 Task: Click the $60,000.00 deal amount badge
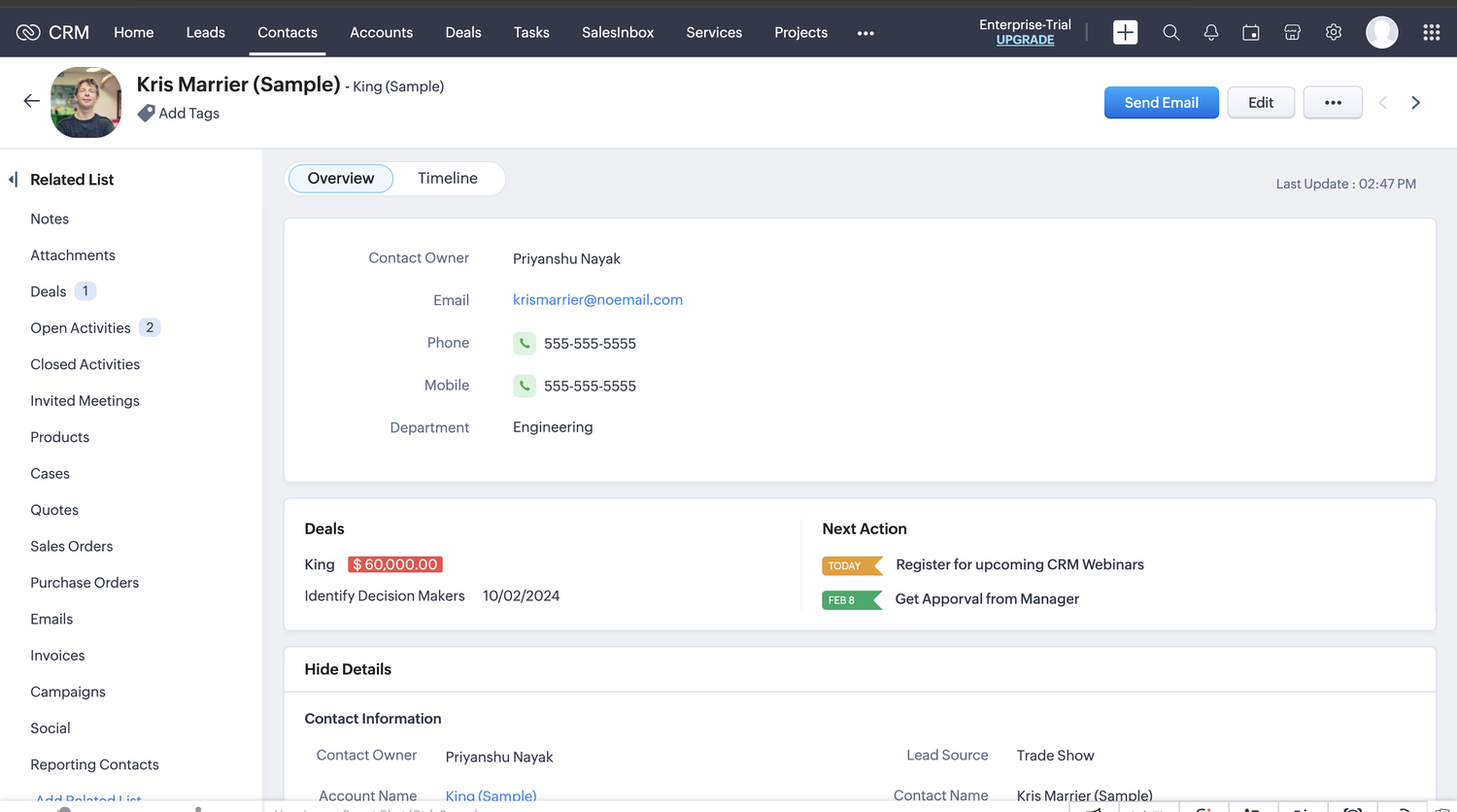(395, 565)
